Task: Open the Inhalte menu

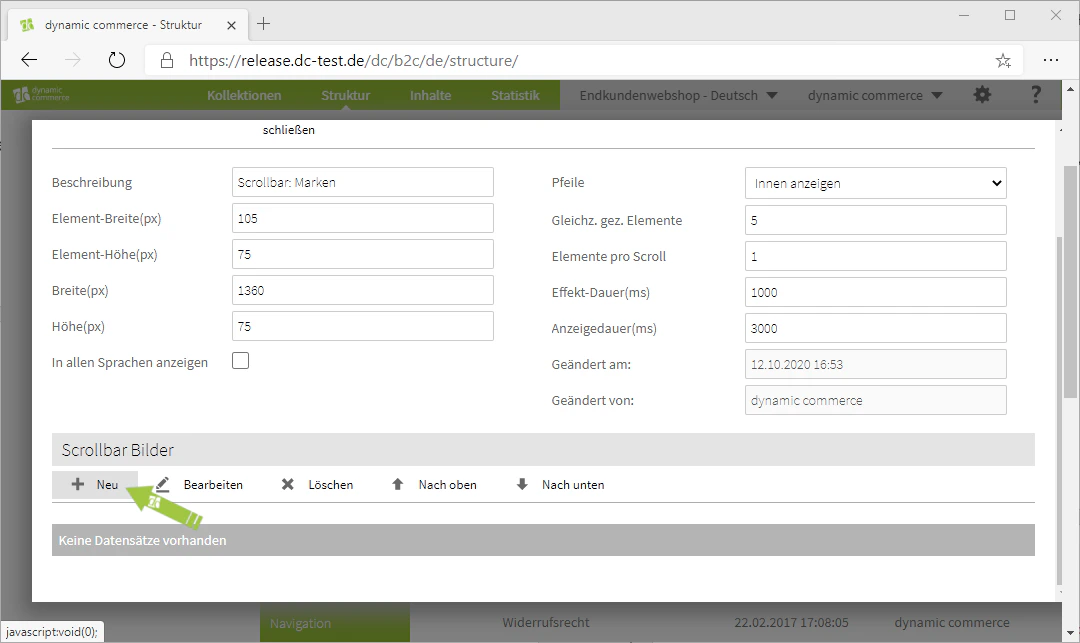Action: 430,95
